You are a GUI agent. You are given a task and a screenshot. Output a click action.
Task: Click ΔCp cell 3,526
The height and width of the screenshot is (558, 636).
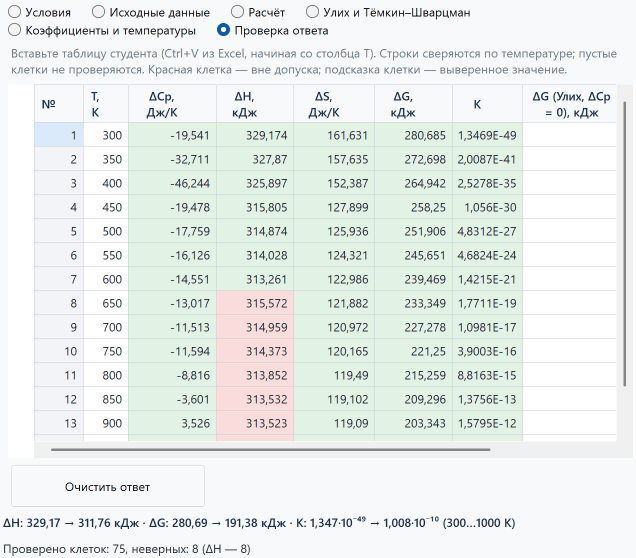tap(172, 423)
